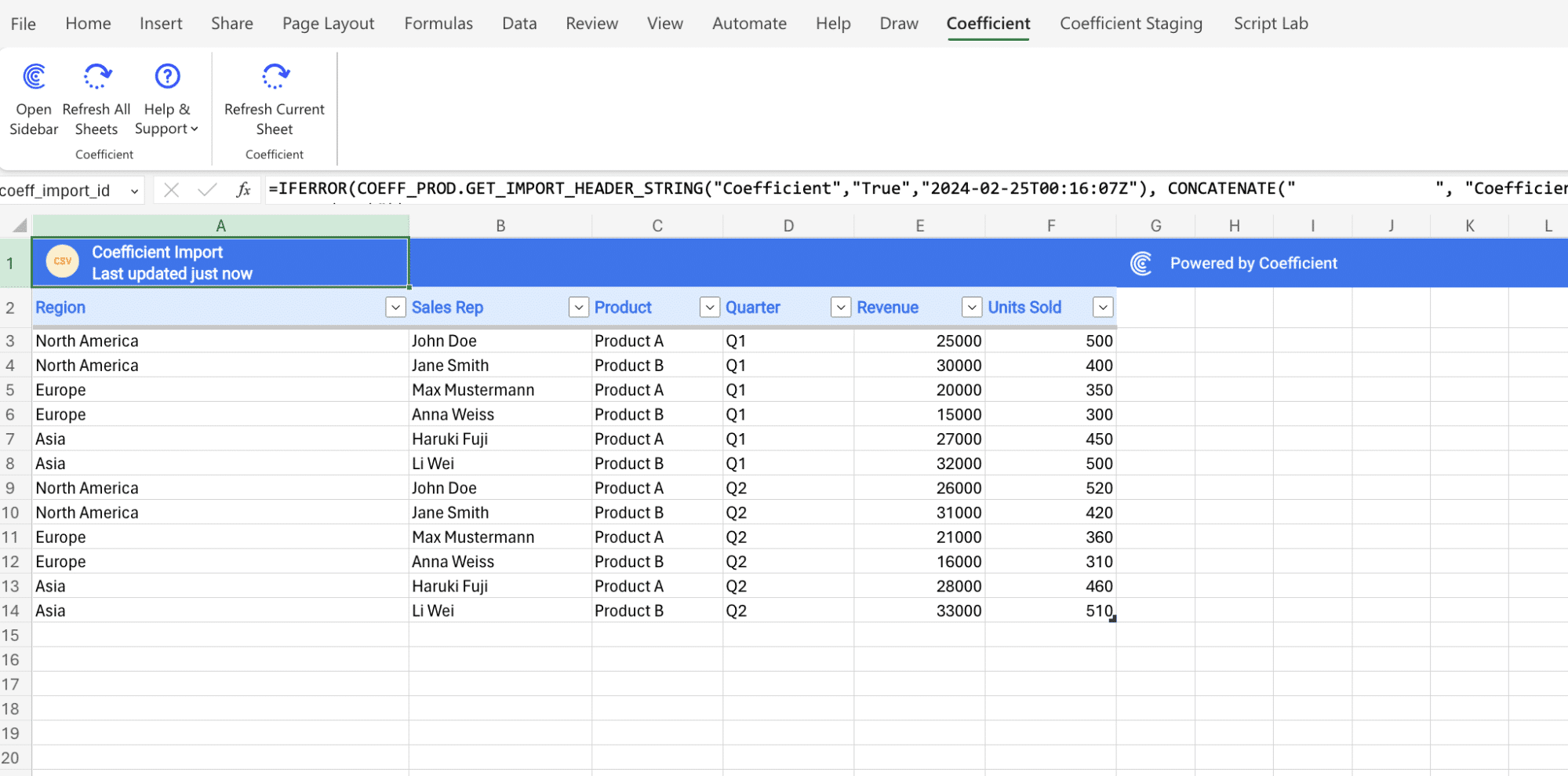Switch to the Insert tab
Viewport: 1568px width, 776px height.
(x=161, y=24)
